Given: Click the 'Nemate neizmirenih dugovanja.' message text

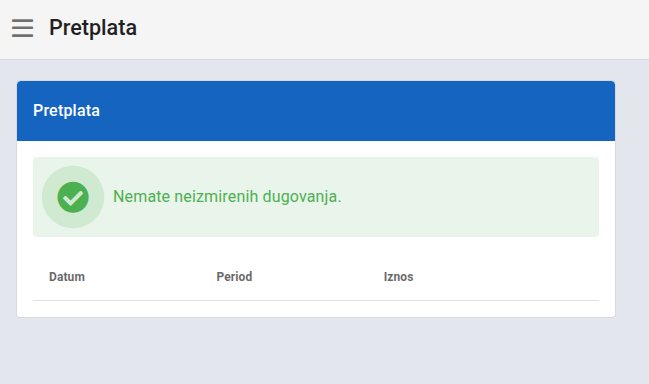Looking at the screenshot, I should pos(227,197).
